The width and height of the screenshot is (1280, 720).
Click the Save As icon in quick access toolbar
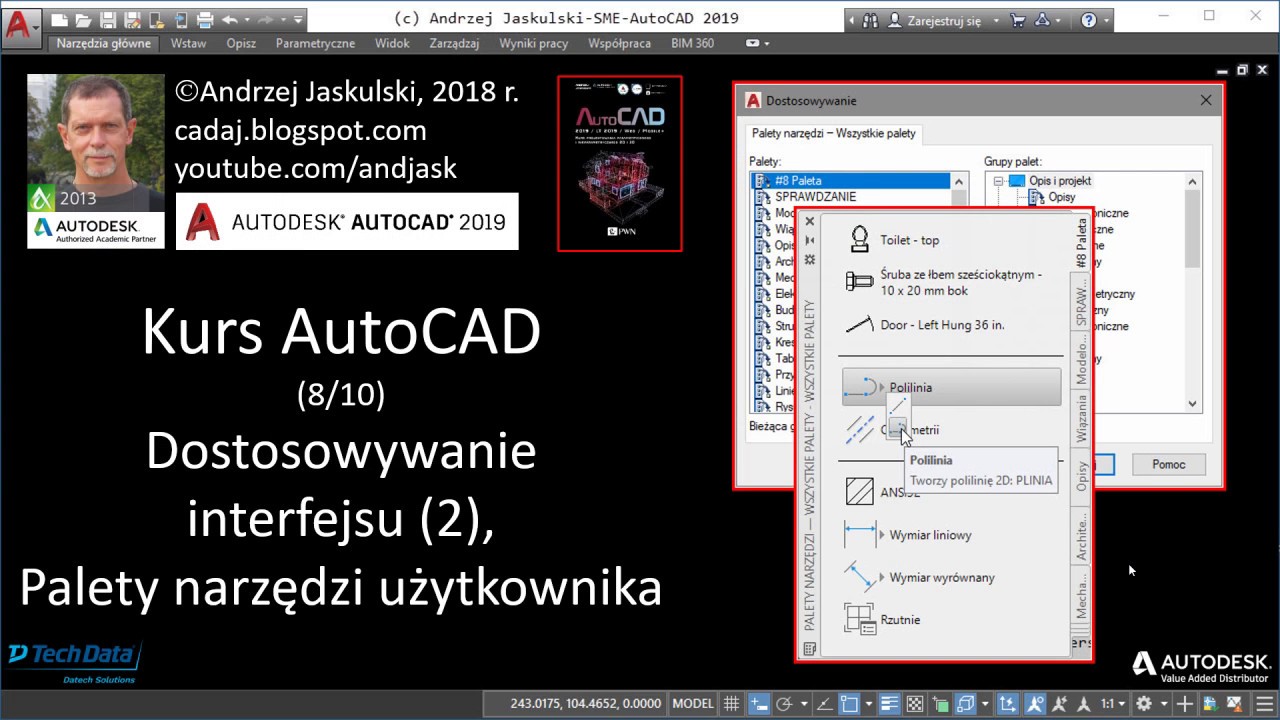[132, 19]
